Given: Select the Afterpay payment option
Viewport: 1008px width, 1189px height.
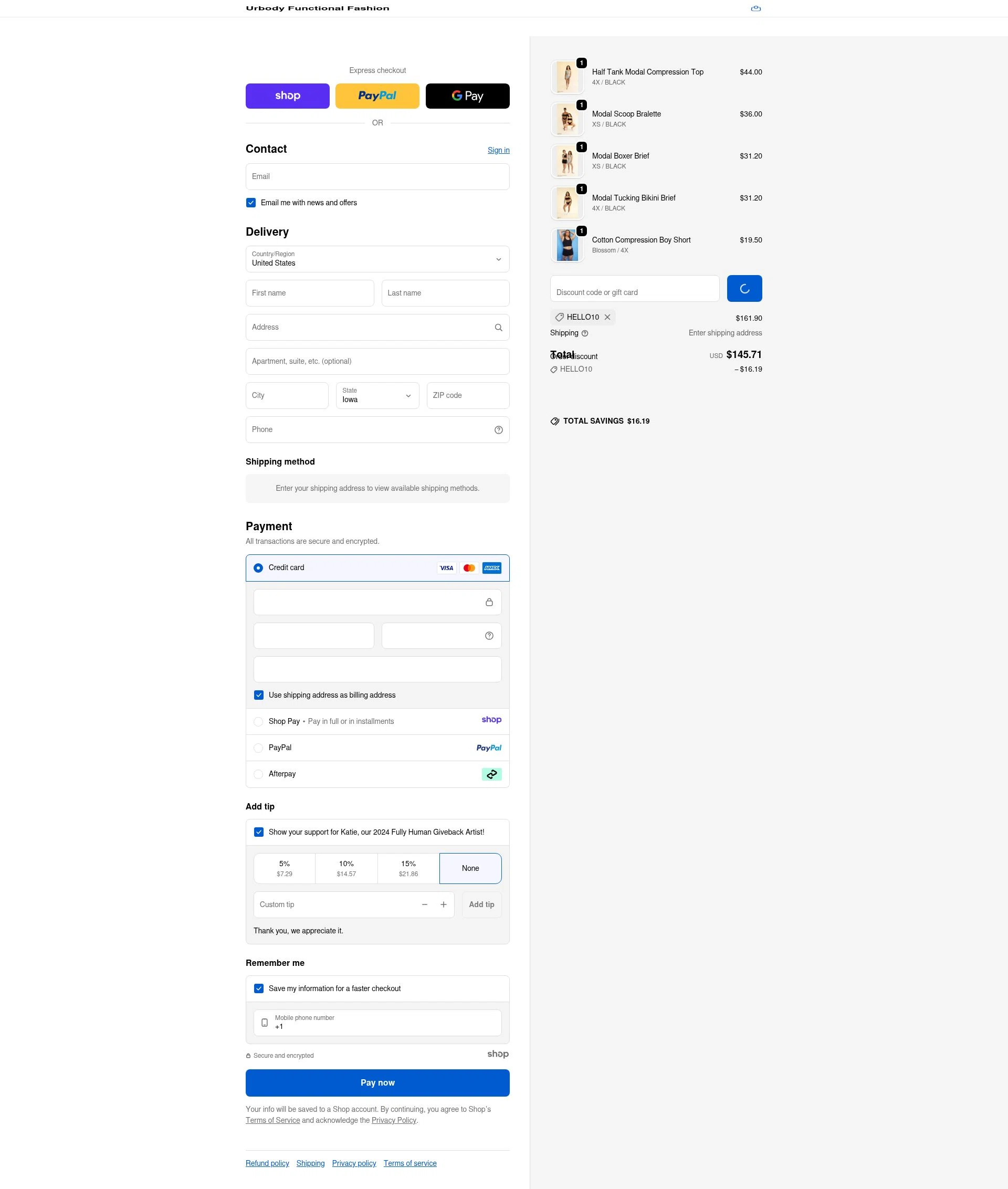Looking at the screenshot, I should (x=258, y=774).
